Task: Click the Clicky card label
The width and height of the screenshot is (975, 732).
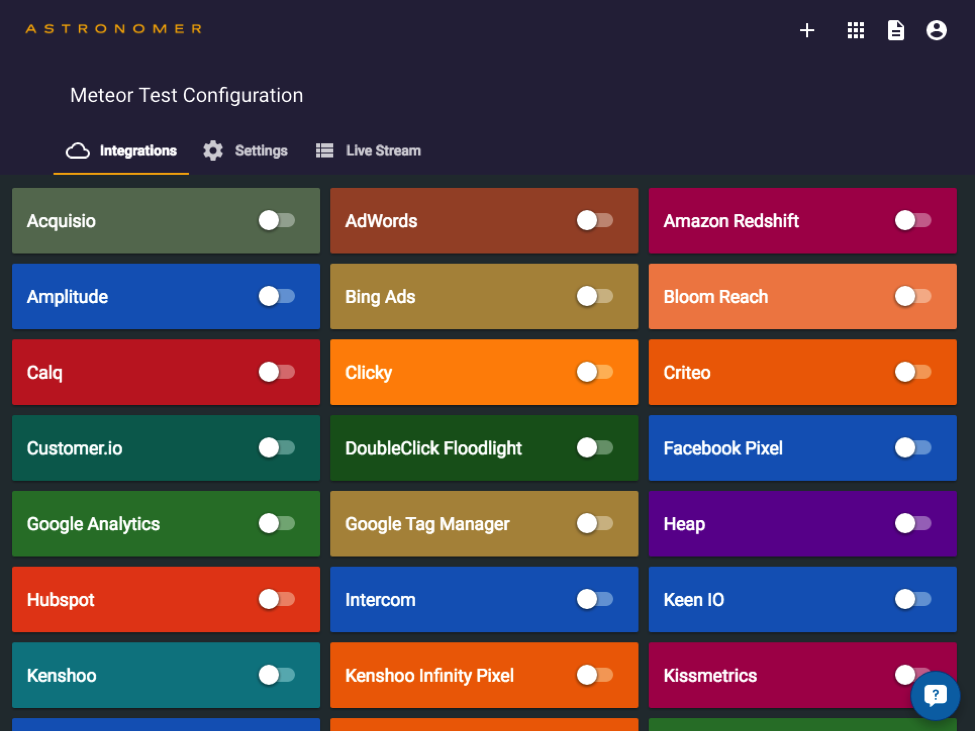Action: (x=369, y=373)
